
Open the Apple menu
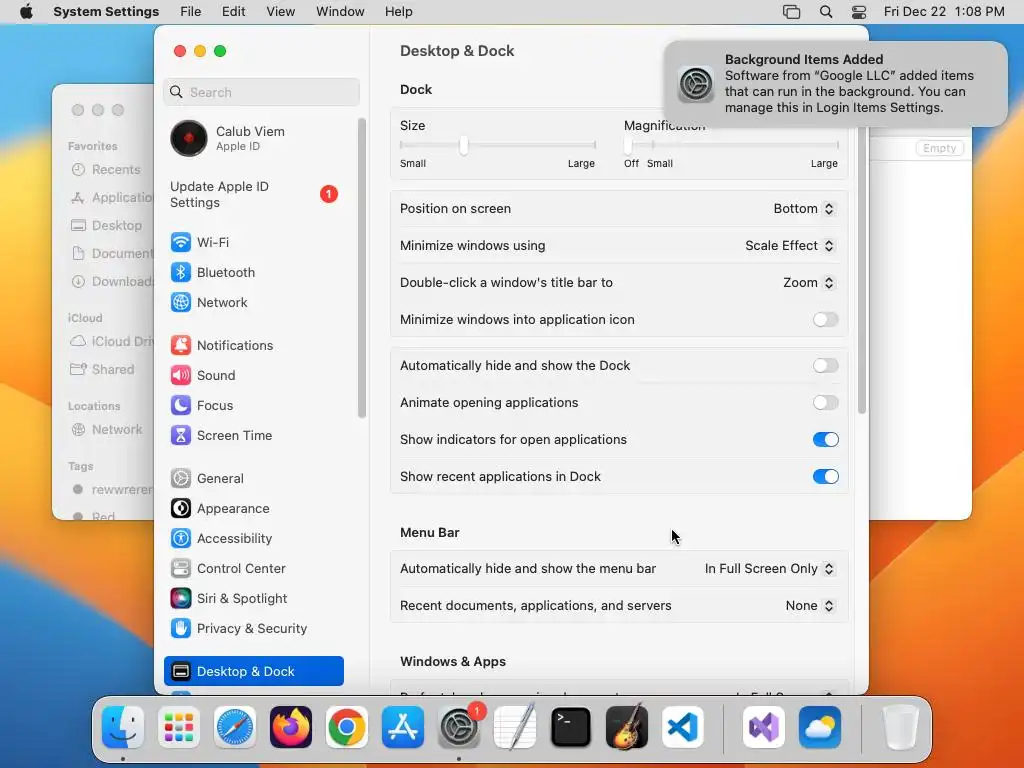[x=26, y=12]
